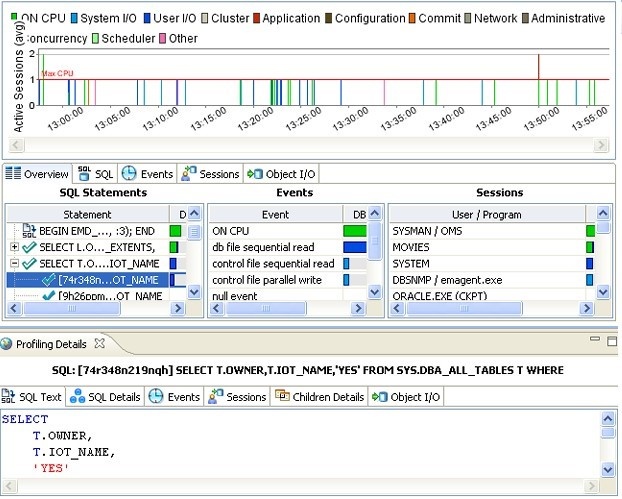The image size is (622, 499).
Task: Expand the SELECT L.O...EXTENTS statement node
Action: [14, 247]
